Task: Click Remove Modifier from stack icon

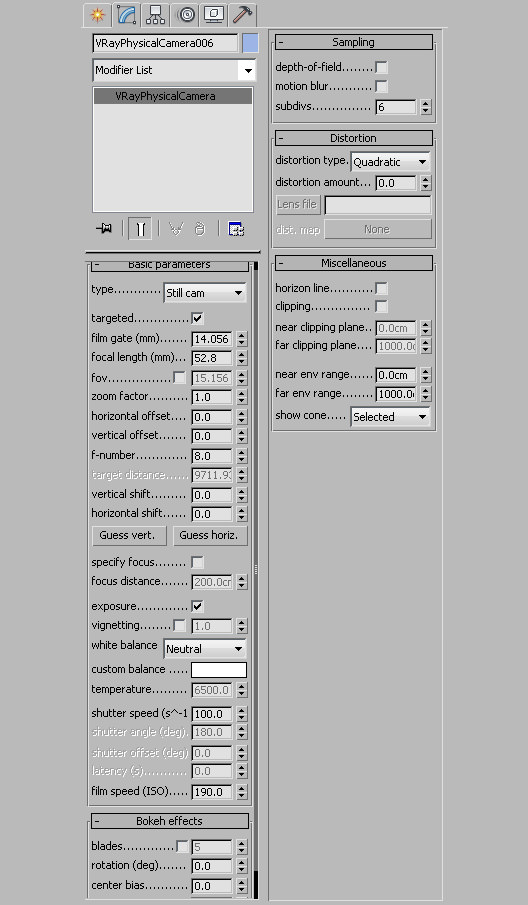Action: (200, 229)
